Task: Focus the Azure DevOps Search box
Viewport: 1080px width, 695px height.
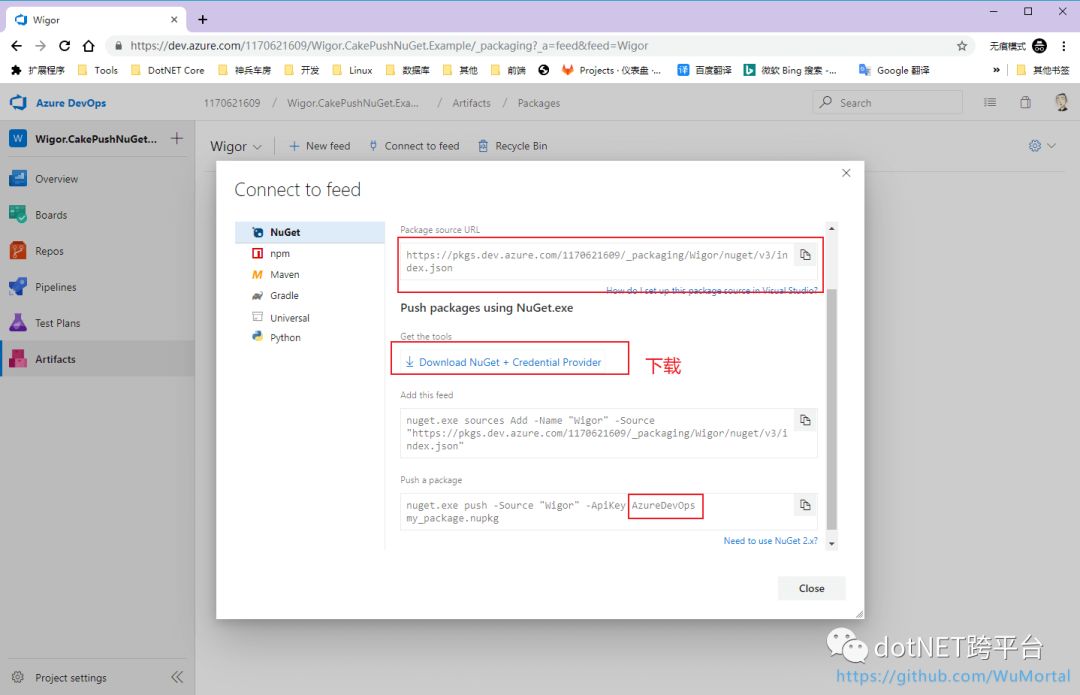Action: 887,103
